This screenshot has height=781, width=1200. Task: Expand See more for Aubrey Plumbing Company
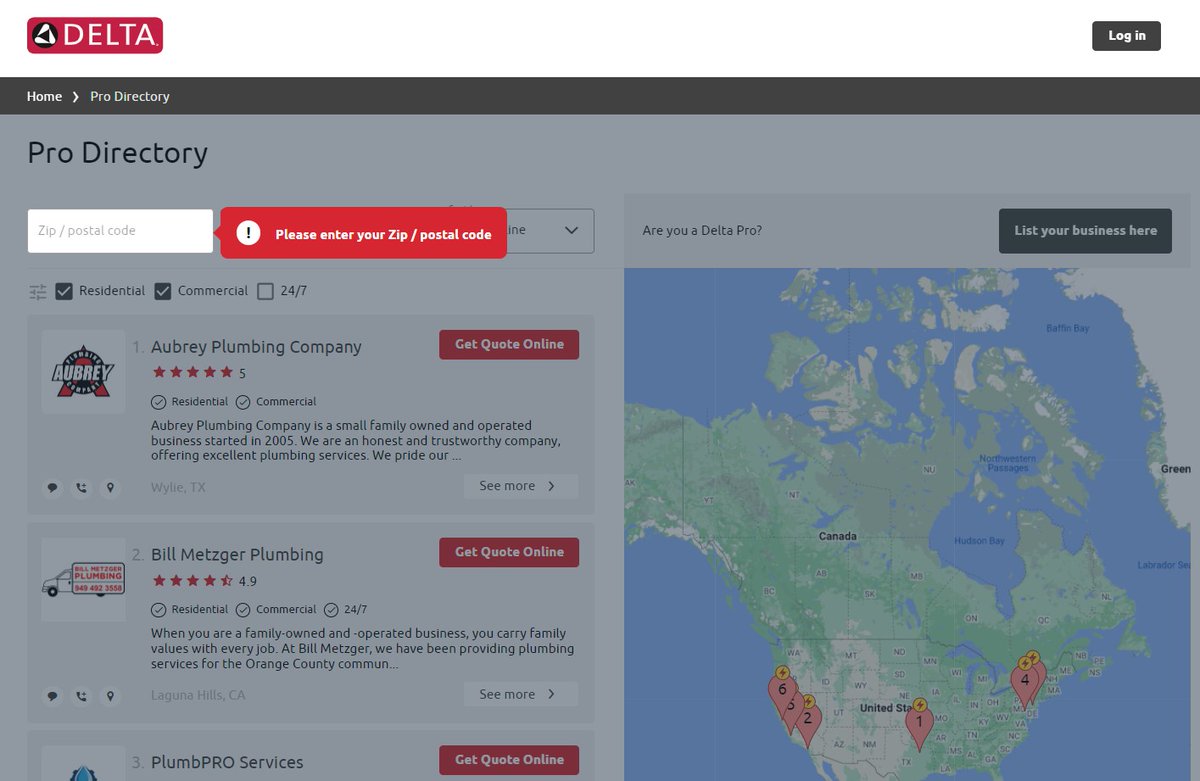tap(521, 486)
